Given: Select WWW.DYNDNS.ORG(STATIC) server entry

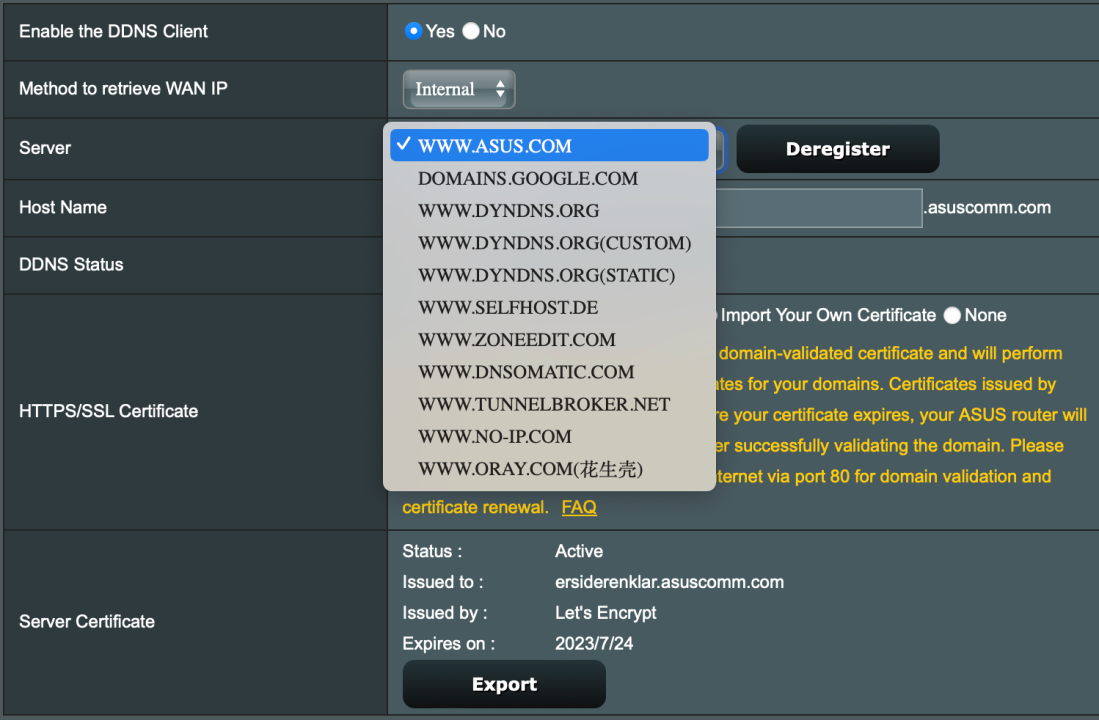Looking at the screenshot, I should click(x=549, y=275).
